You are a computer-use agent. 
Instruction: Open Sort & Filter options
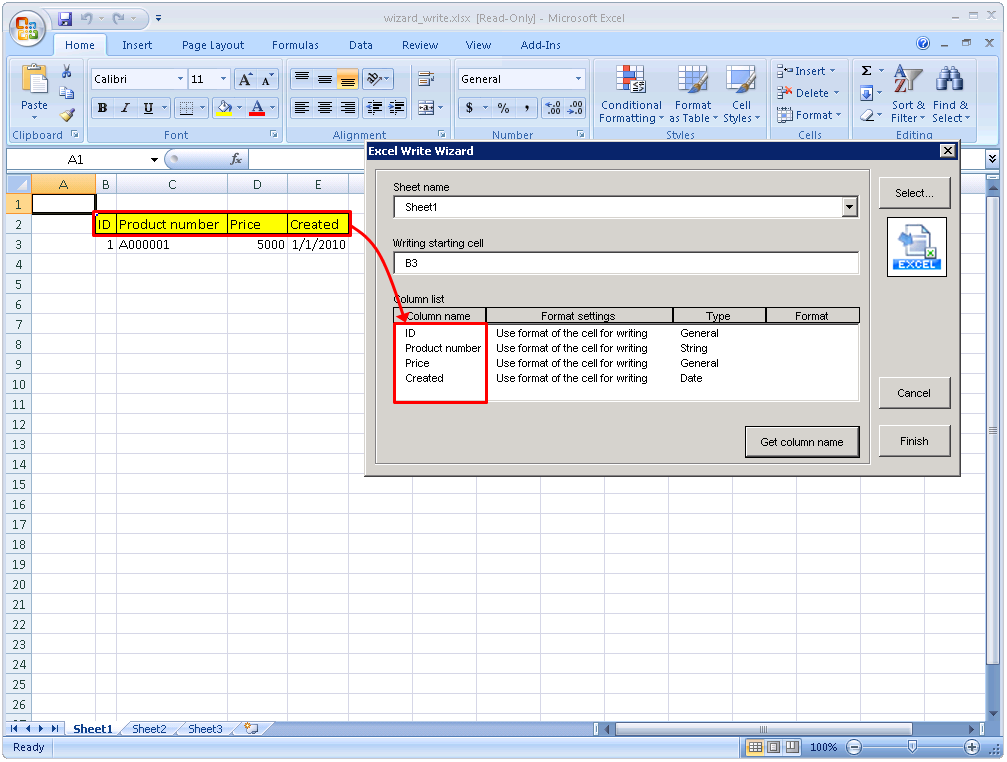907,95
